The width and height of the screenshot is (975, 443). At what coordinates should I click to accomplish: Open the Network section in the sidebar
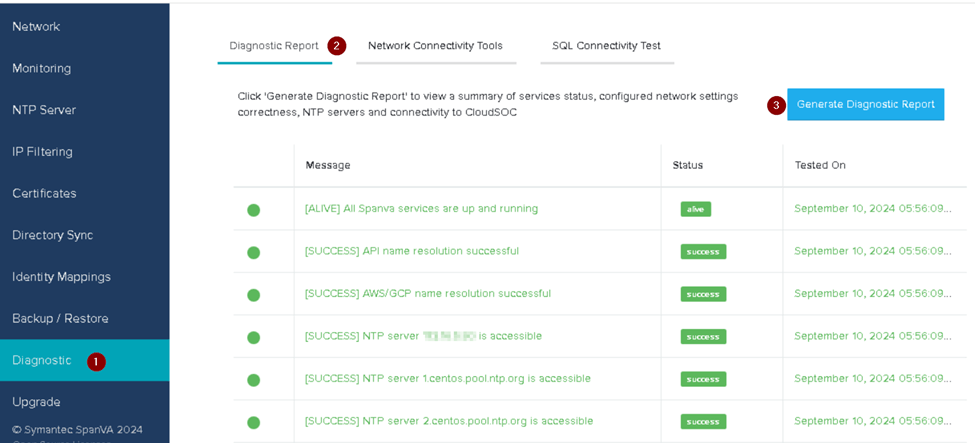click(36, 27)
